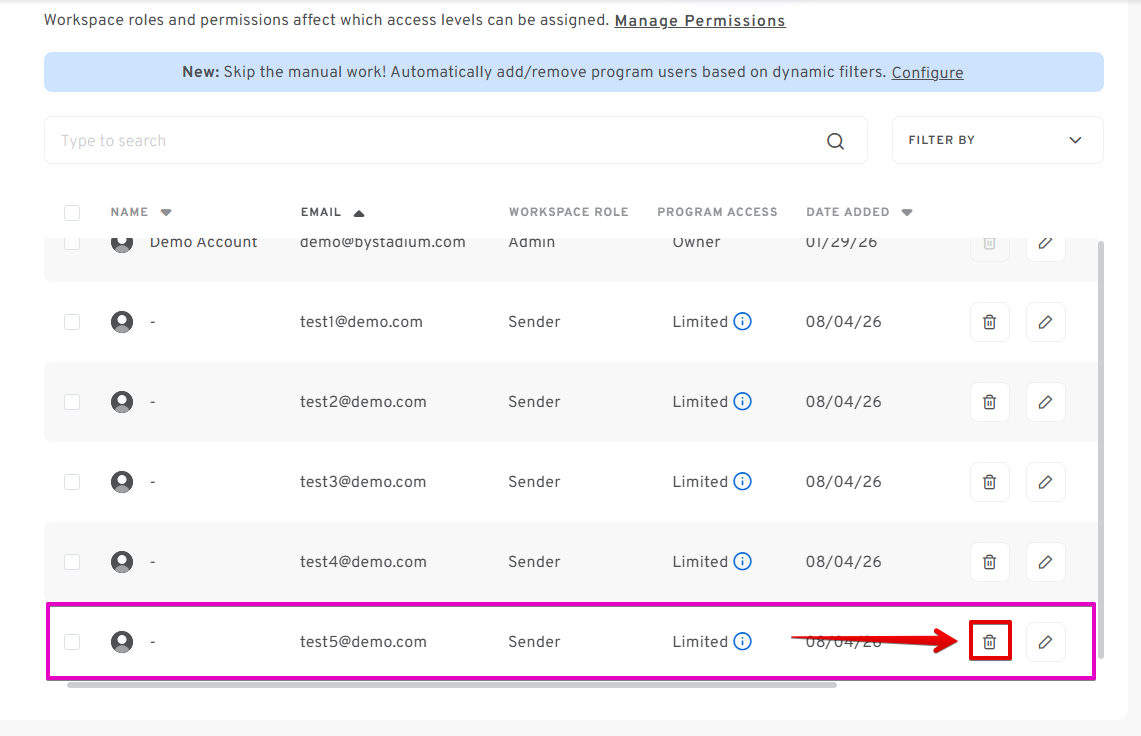Image resolution: width=1141 pixels, height=736 pixels.
Task: Click the test1@demo.com email cell
Action: [x=361, y=322]
